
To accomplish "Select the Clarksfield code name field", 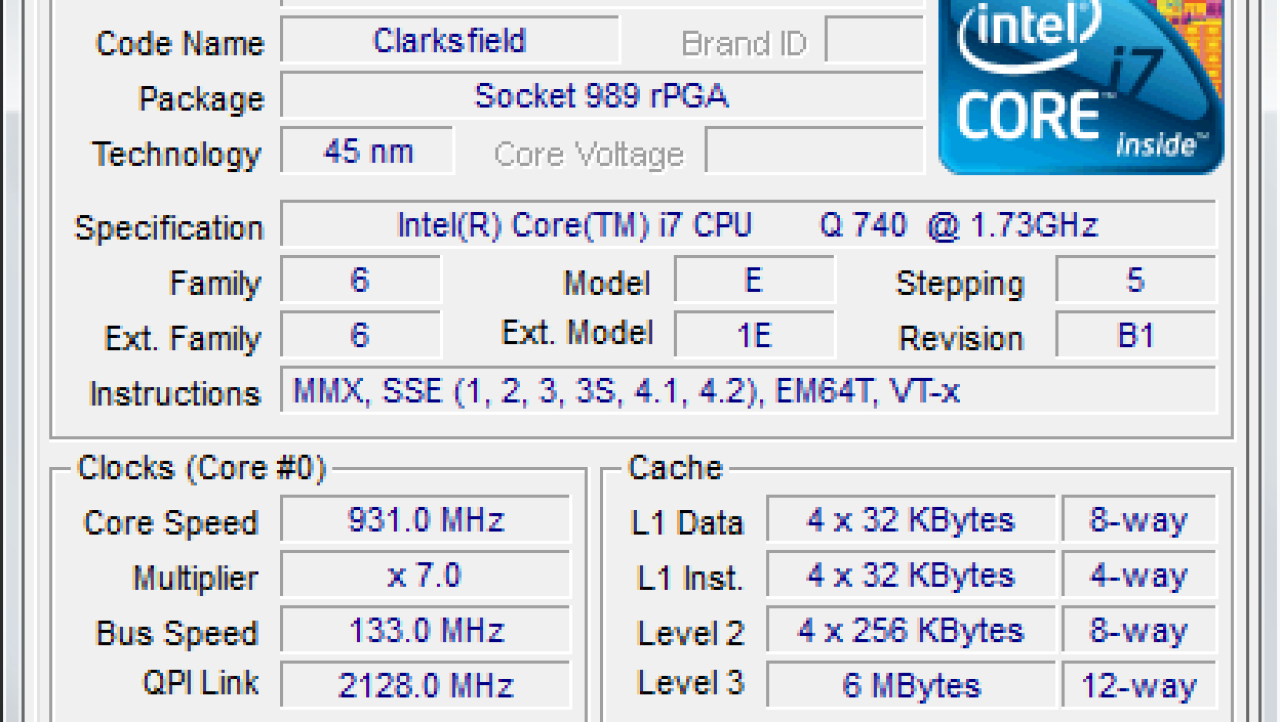I will [x=450, y=42].
